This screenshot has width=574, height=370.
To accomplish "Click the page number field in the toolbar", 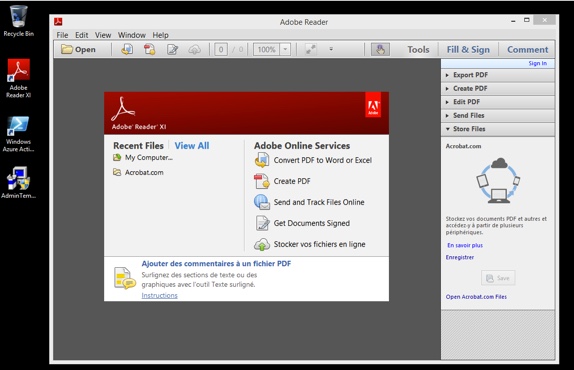I will click(221, 49).
